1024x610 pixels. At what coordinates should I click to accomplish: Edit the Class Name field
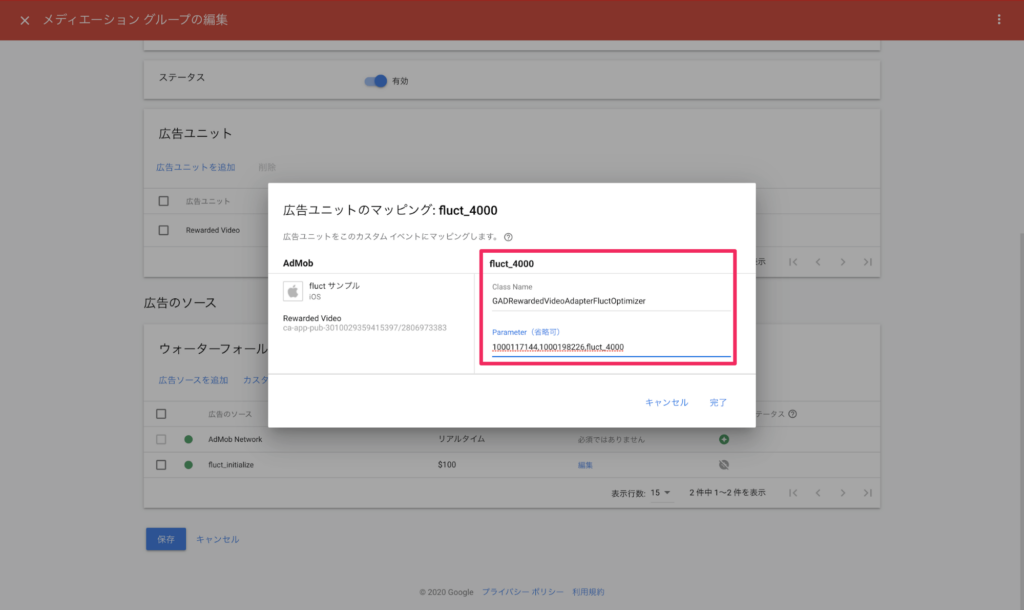click(x=611, y=301)
